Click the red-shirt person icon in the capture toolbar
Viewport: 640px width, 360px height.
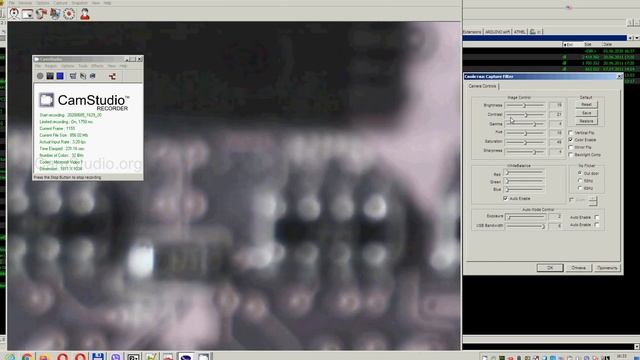(x=84, y=14)
